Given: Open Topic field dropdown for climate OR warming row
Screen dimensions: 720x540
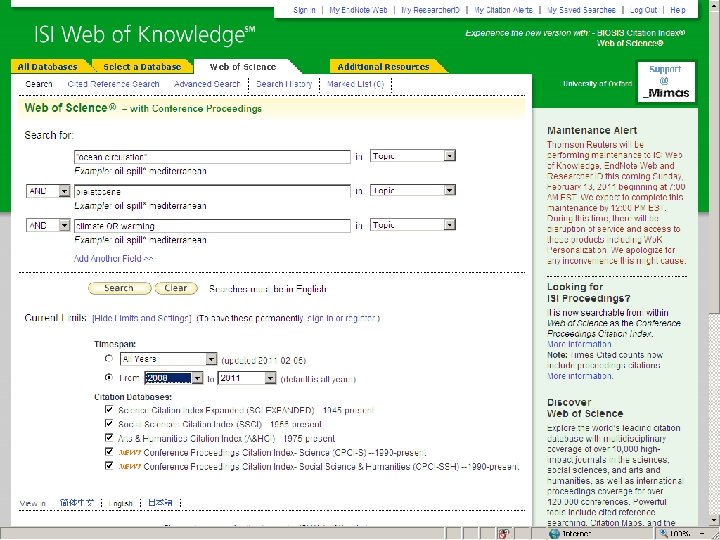Looking at the screenshot, I should pyautogui.click(x=413, y=225).
